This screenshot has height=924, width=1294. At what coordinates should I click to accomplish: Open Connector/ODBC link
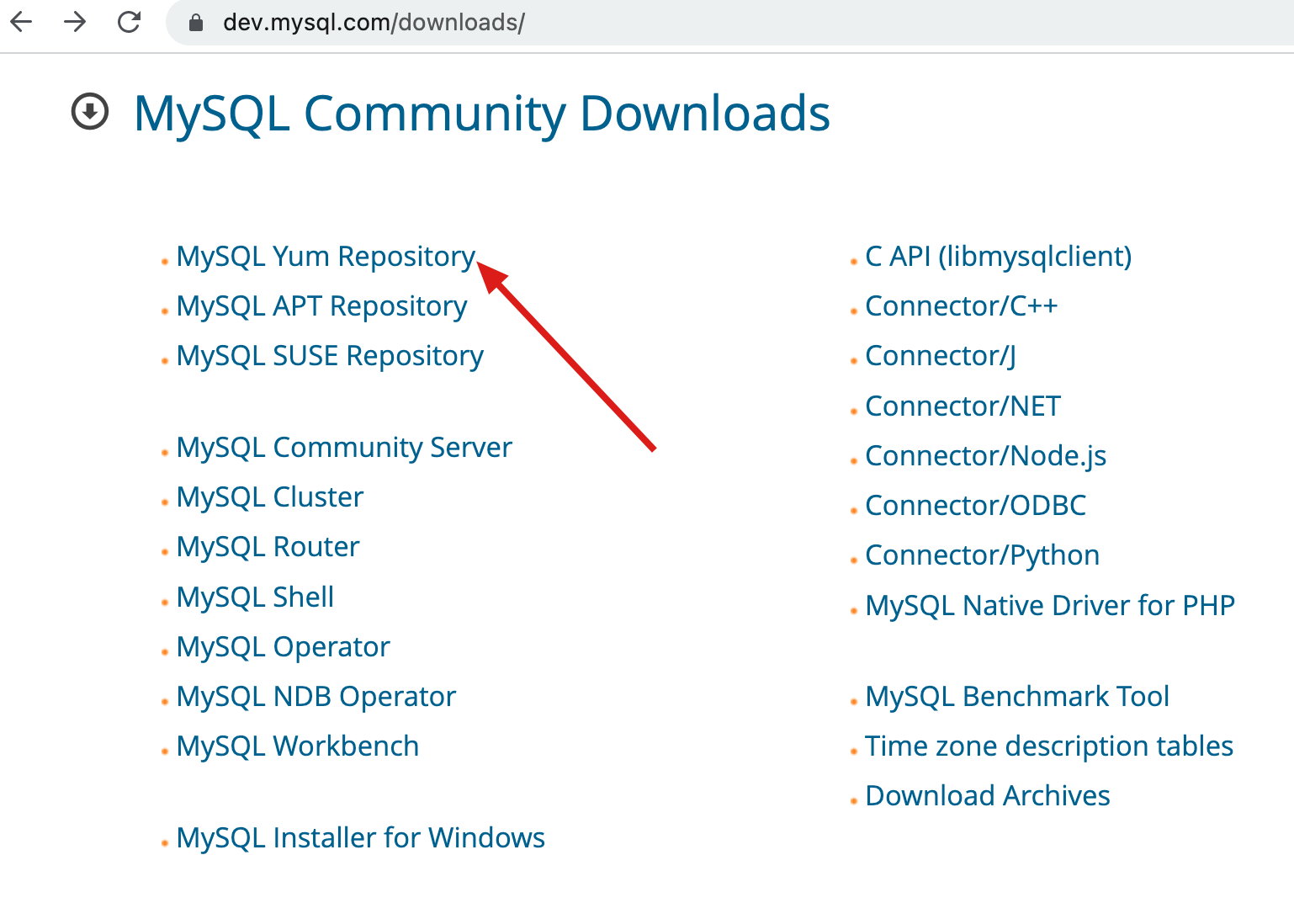pyautogui.click(x=976, y=506)
